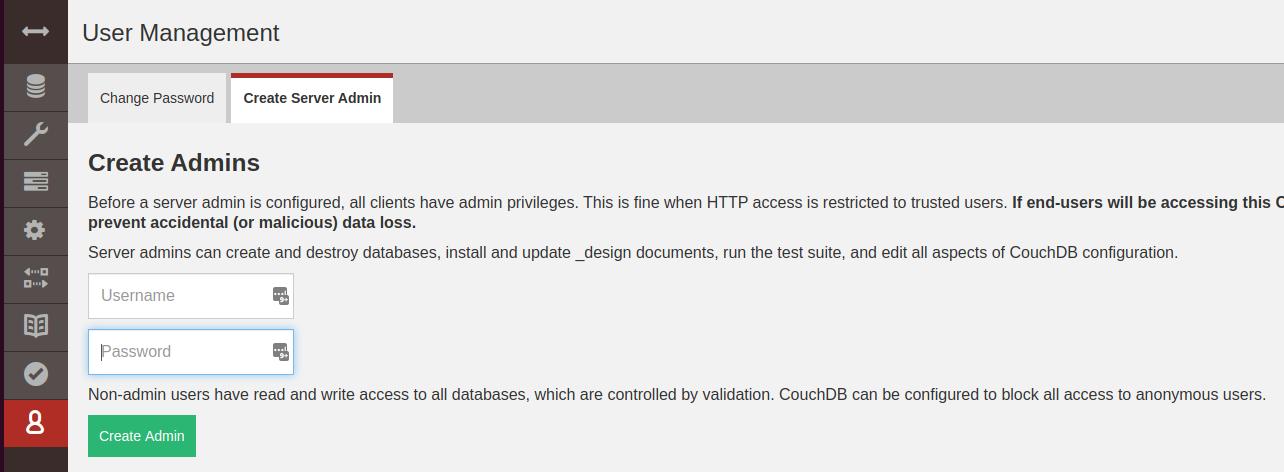Click the password manager icon in Password field
Image resolution: width=1284 pixels, height=472 pixels.
pyautogui.click(x=280, y=351)
